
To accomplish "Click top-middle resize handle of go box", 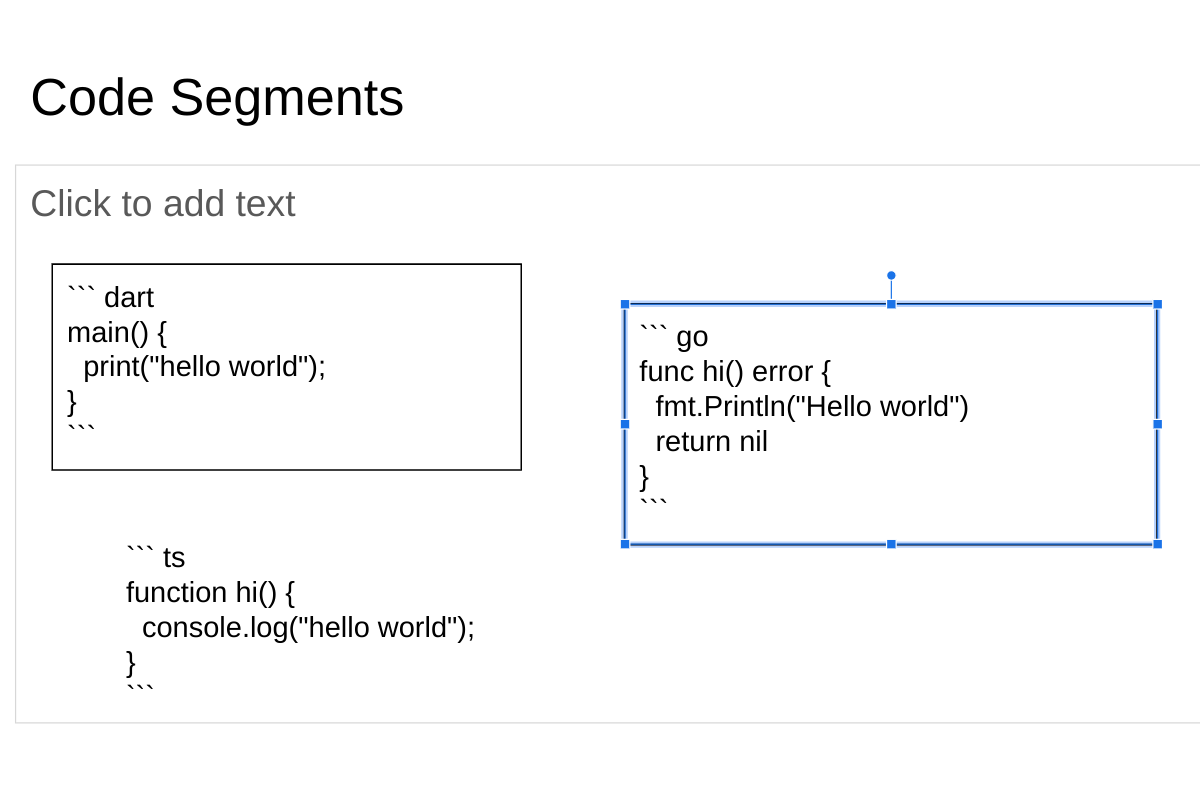I will click(891, 304).
